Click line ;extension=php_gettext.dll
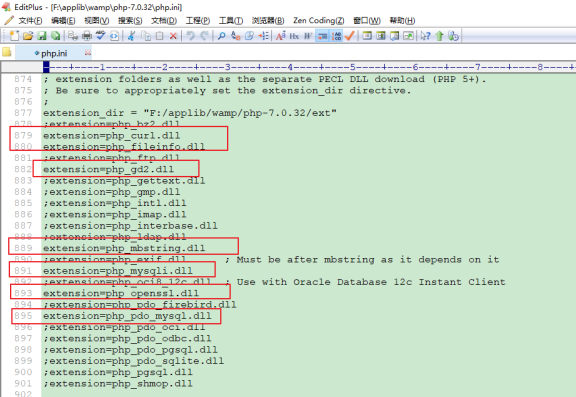 point(124,181)
